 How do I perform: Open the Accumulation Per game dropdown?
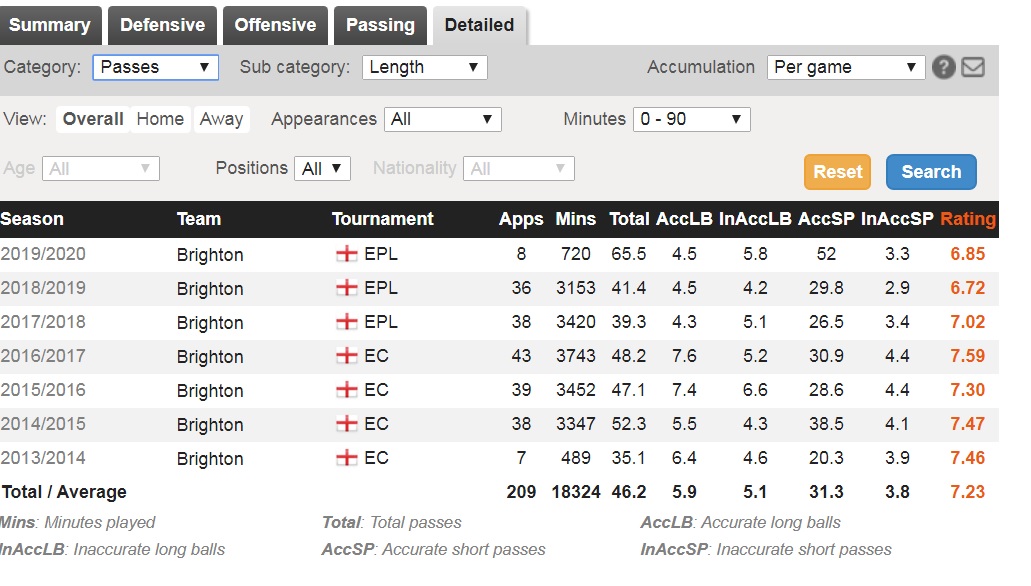click(846, 67)
